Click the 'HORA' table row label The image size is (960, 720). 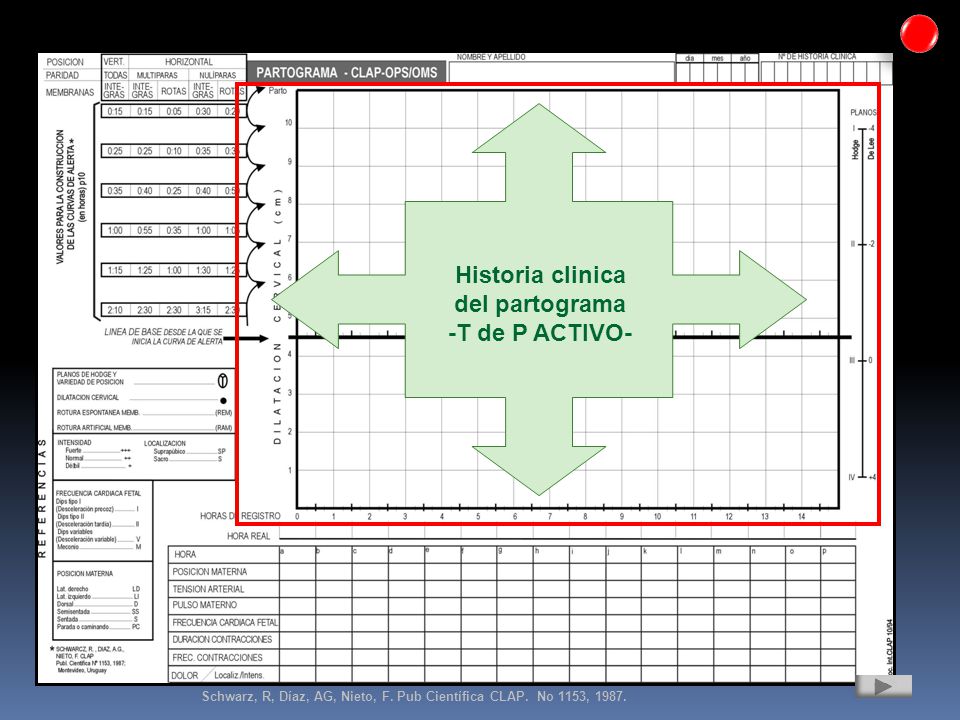click(185, 555)
